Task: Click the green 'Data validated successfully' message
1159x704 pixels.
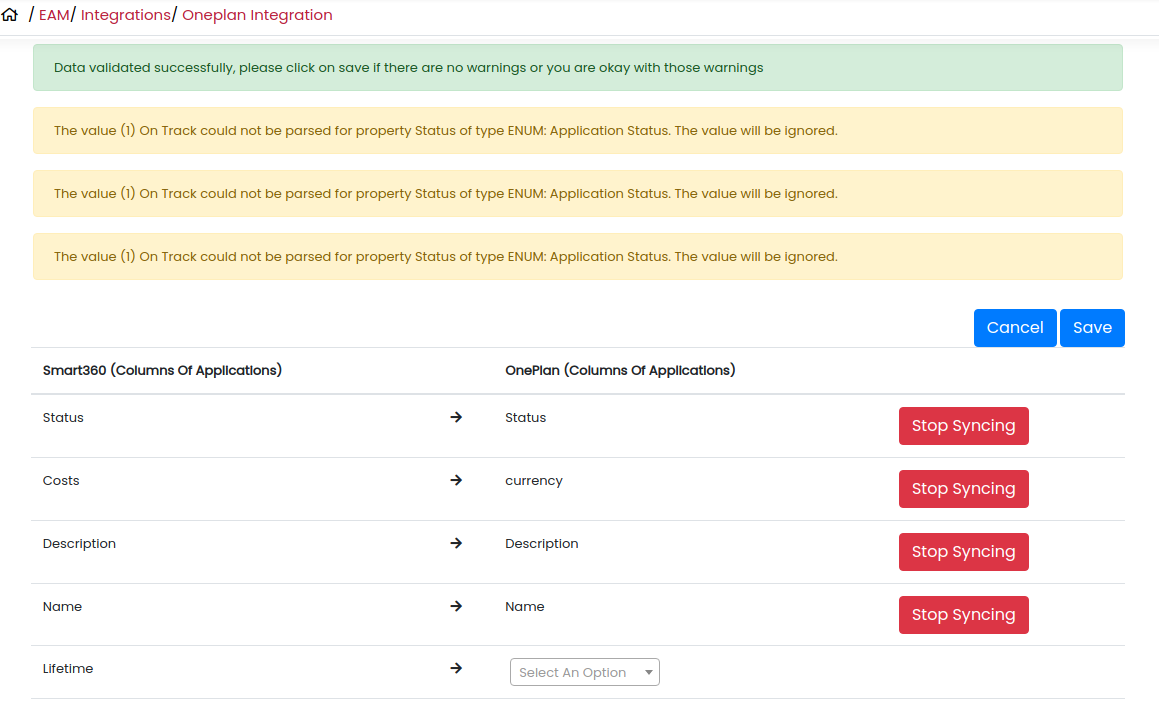Action: tap(577, 67)
